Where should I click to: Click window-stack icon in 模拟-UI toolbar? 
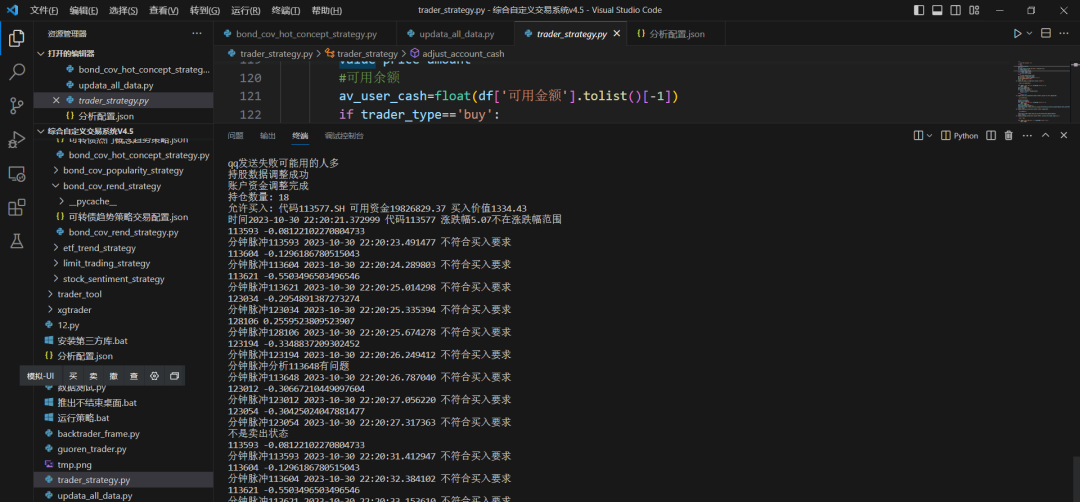pos(174,376)
